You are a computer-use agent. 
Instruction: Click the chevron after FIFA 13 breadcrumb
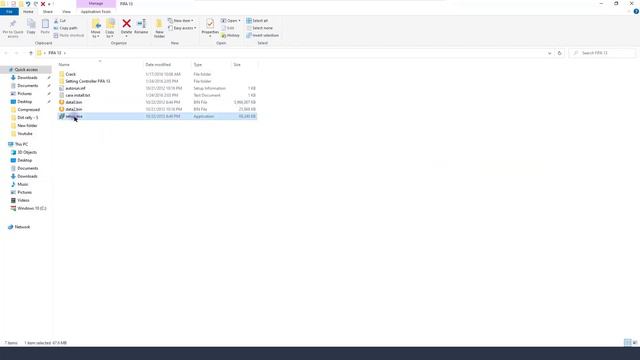[64, 53]
